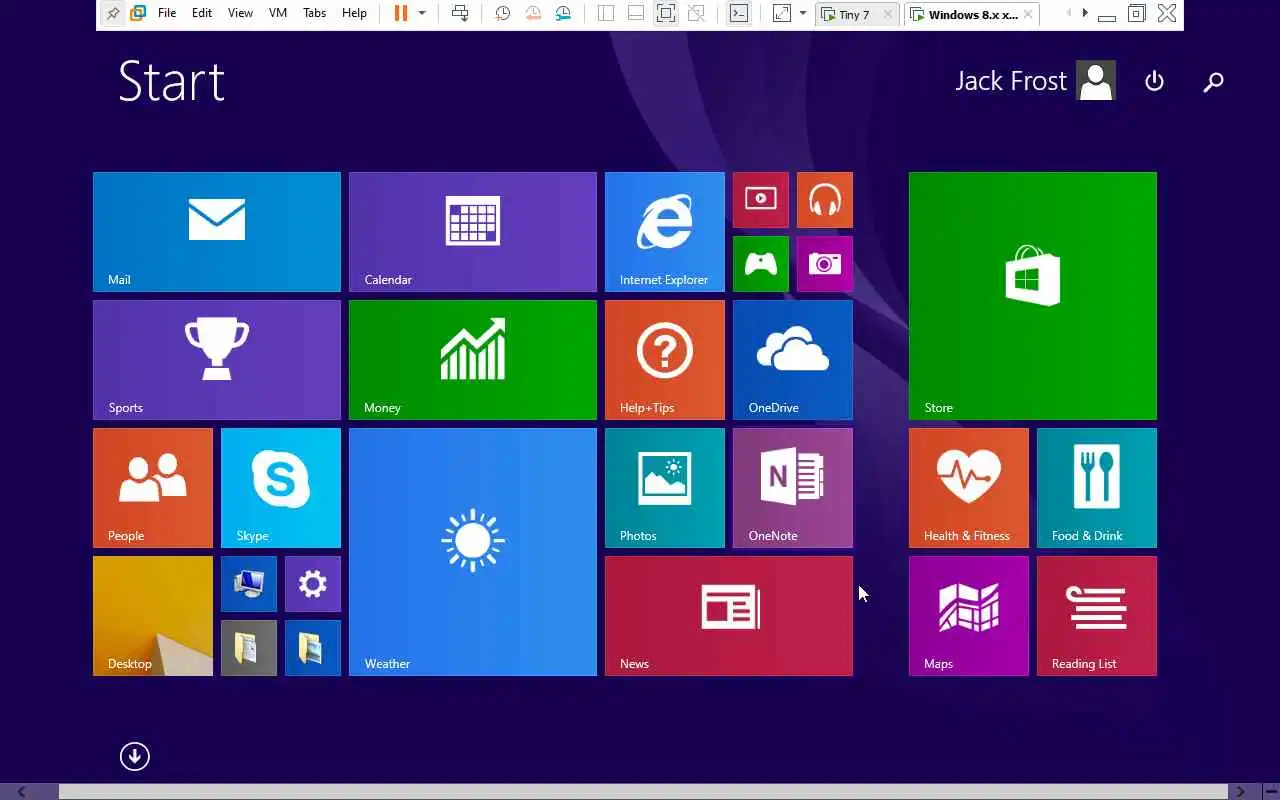Open the VMware View menu
Image resolution: width=1280 pixels, height=800 pixels.
click(x=240, y=13)
